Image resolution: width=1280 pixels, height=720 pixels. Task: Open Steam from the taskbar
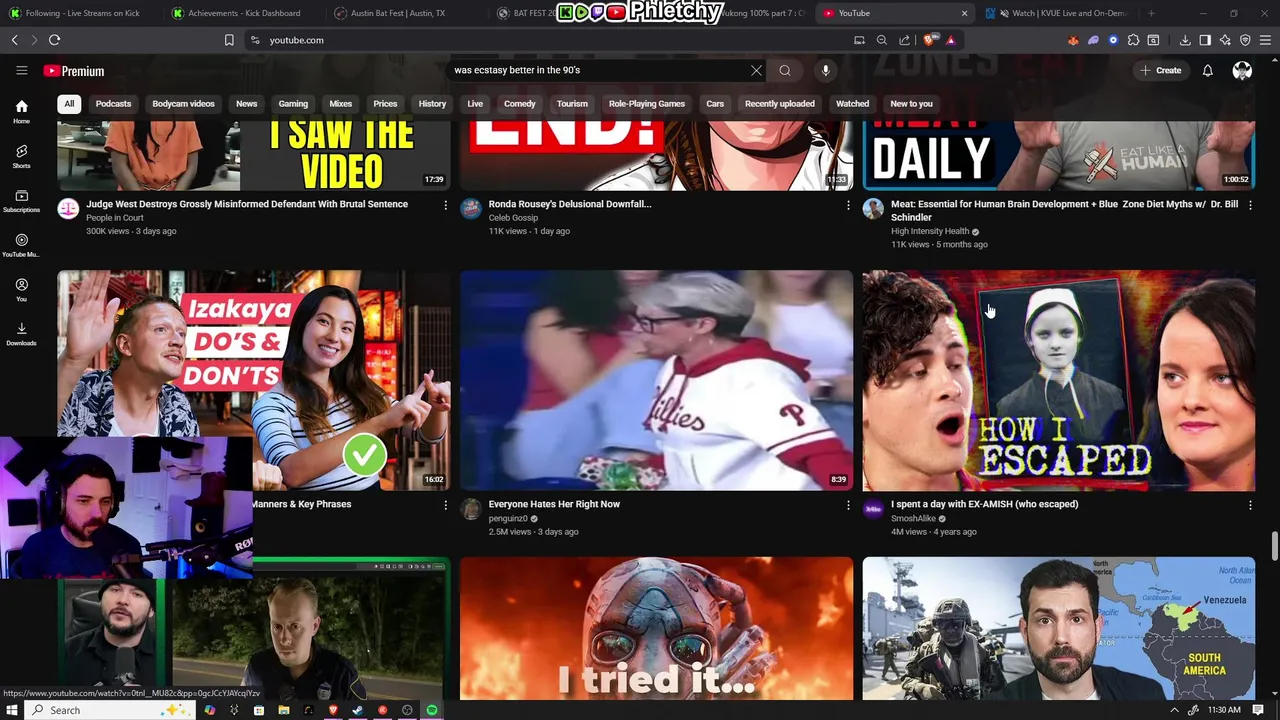click(358, 710)
